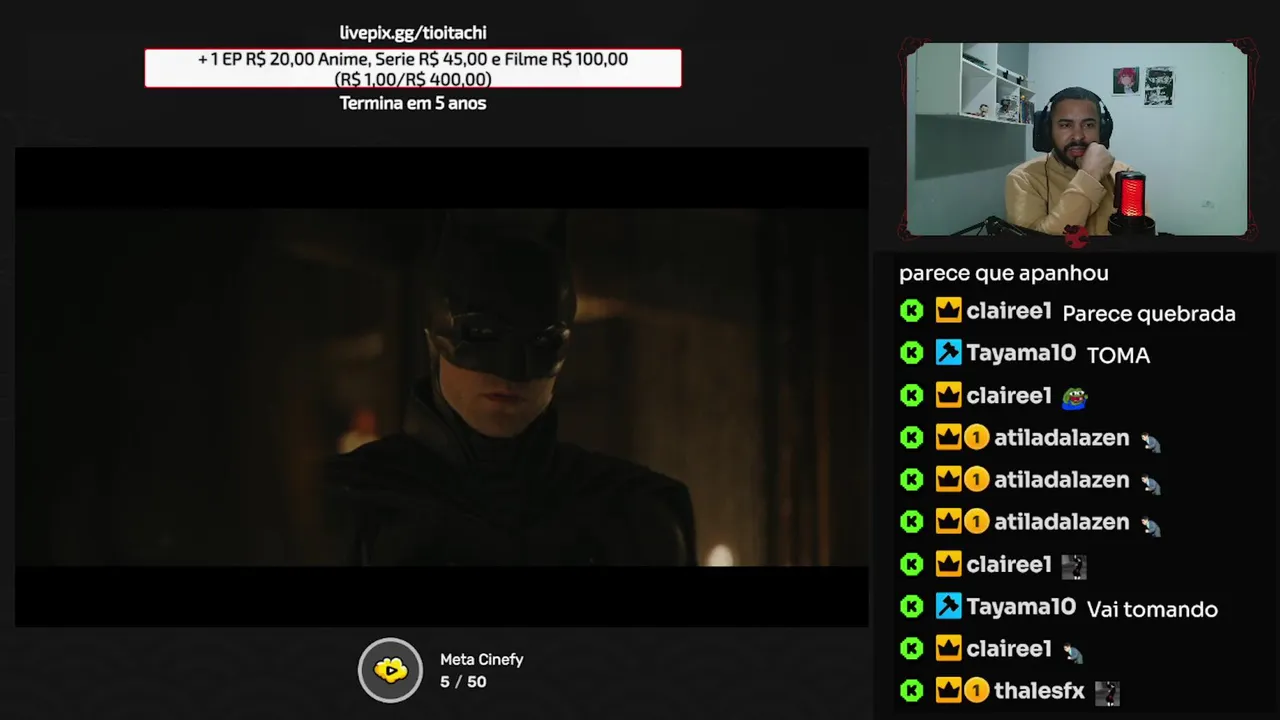Open Tayama10's name on the 'Vai tomando' message
Viewport: 1280px width, 720px height.
(x=1021, y=607)
